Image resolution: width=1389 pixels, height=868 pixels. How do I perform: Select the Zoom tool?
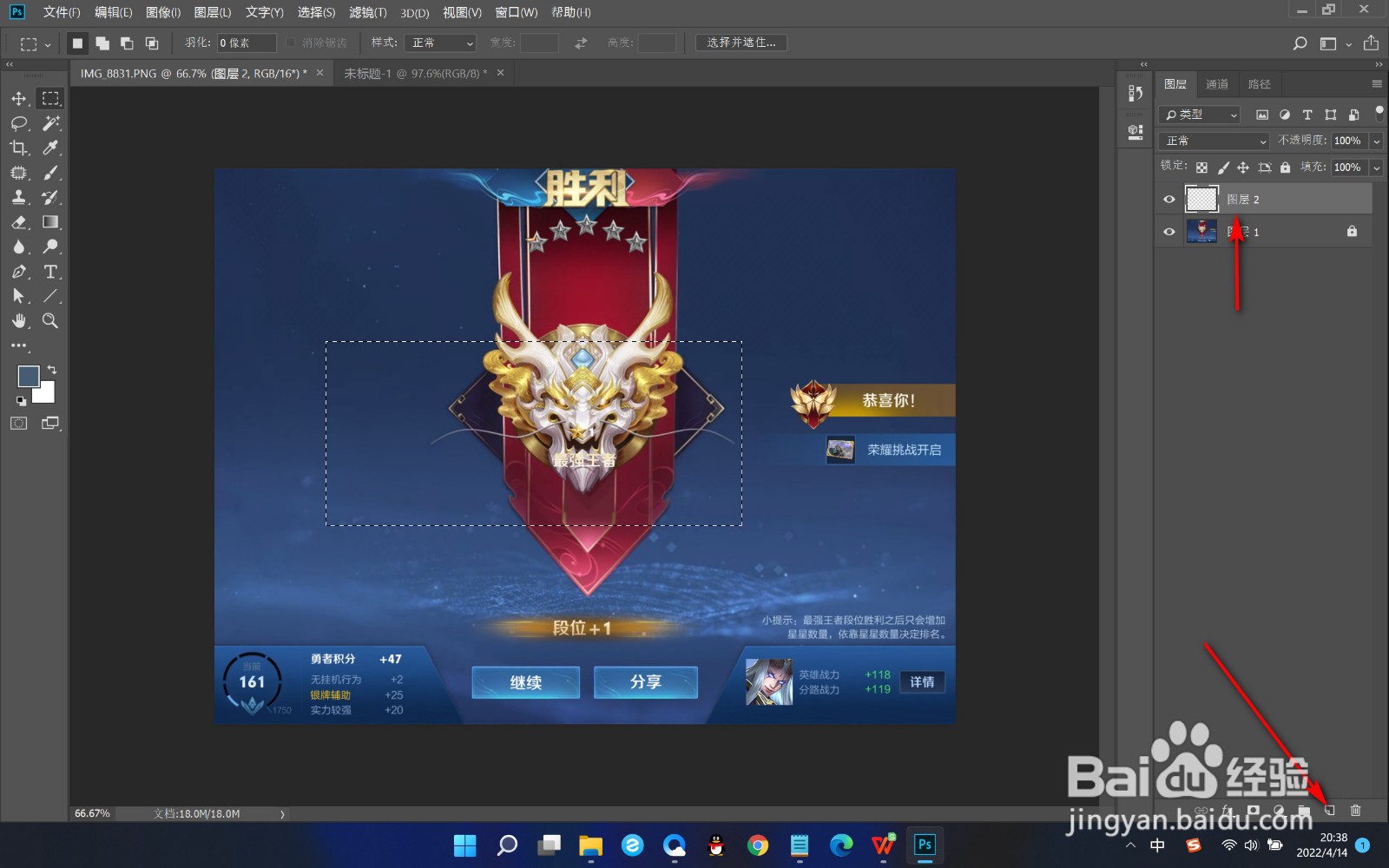[51, 321]
